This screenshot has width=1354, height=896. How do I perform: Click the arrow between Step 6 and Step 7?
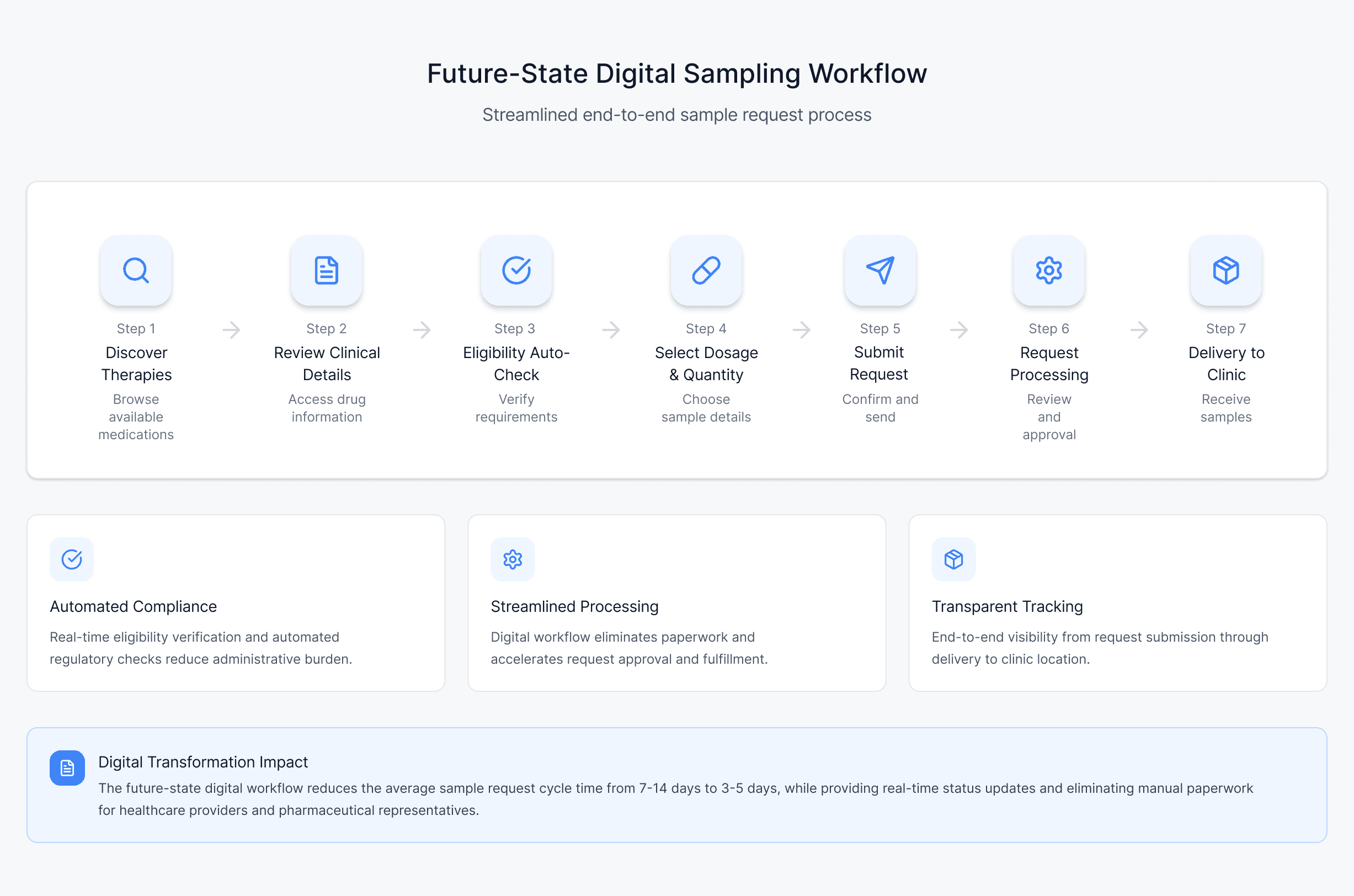pos(1139,329)
